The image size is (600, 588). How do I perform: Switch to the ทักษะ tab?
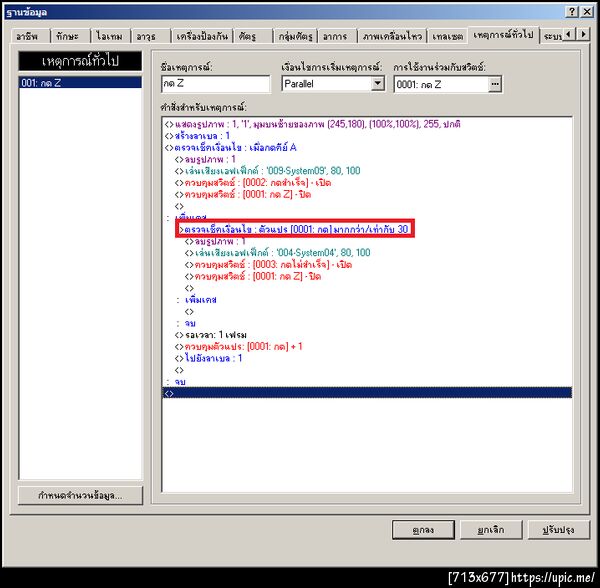69,36
